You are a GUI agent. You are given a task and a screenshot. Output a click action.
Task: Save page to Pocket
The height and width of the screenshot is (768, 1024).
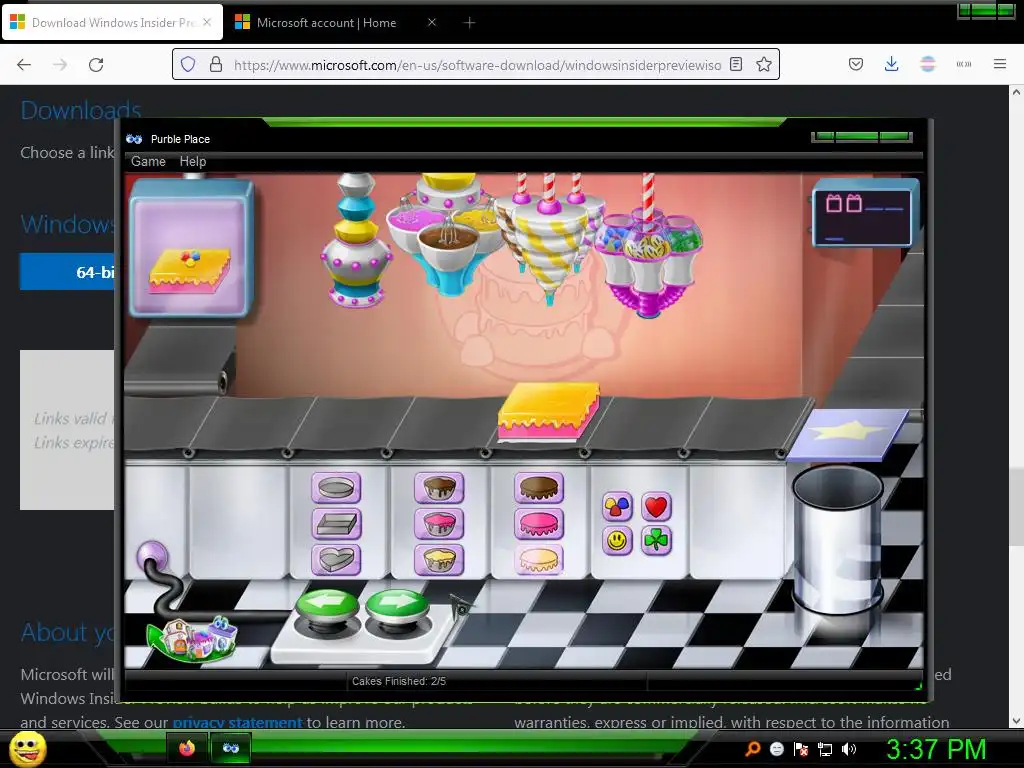click(856, 64)
